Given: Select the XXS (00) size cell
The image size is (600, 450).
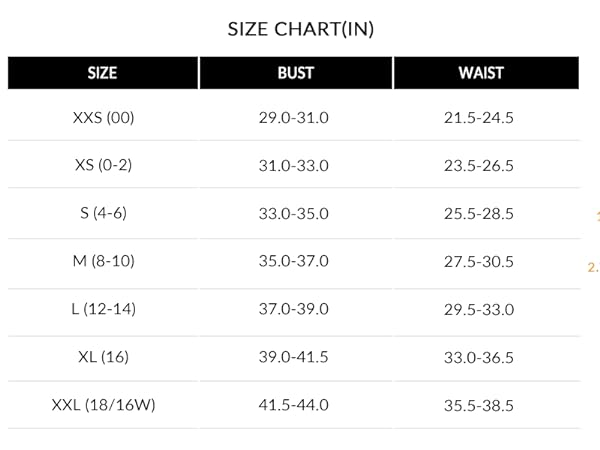Looking at the screenshot, I should 103,117.
